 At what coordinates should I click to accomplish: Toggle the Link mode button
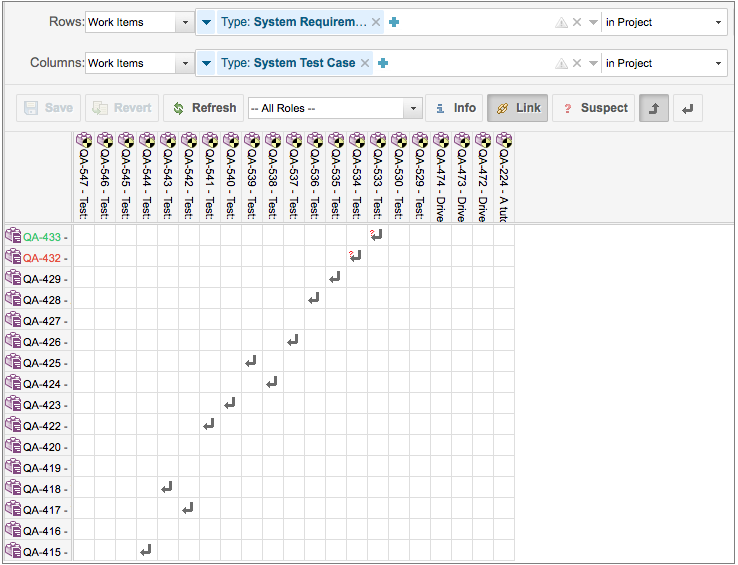pos(517,108)
